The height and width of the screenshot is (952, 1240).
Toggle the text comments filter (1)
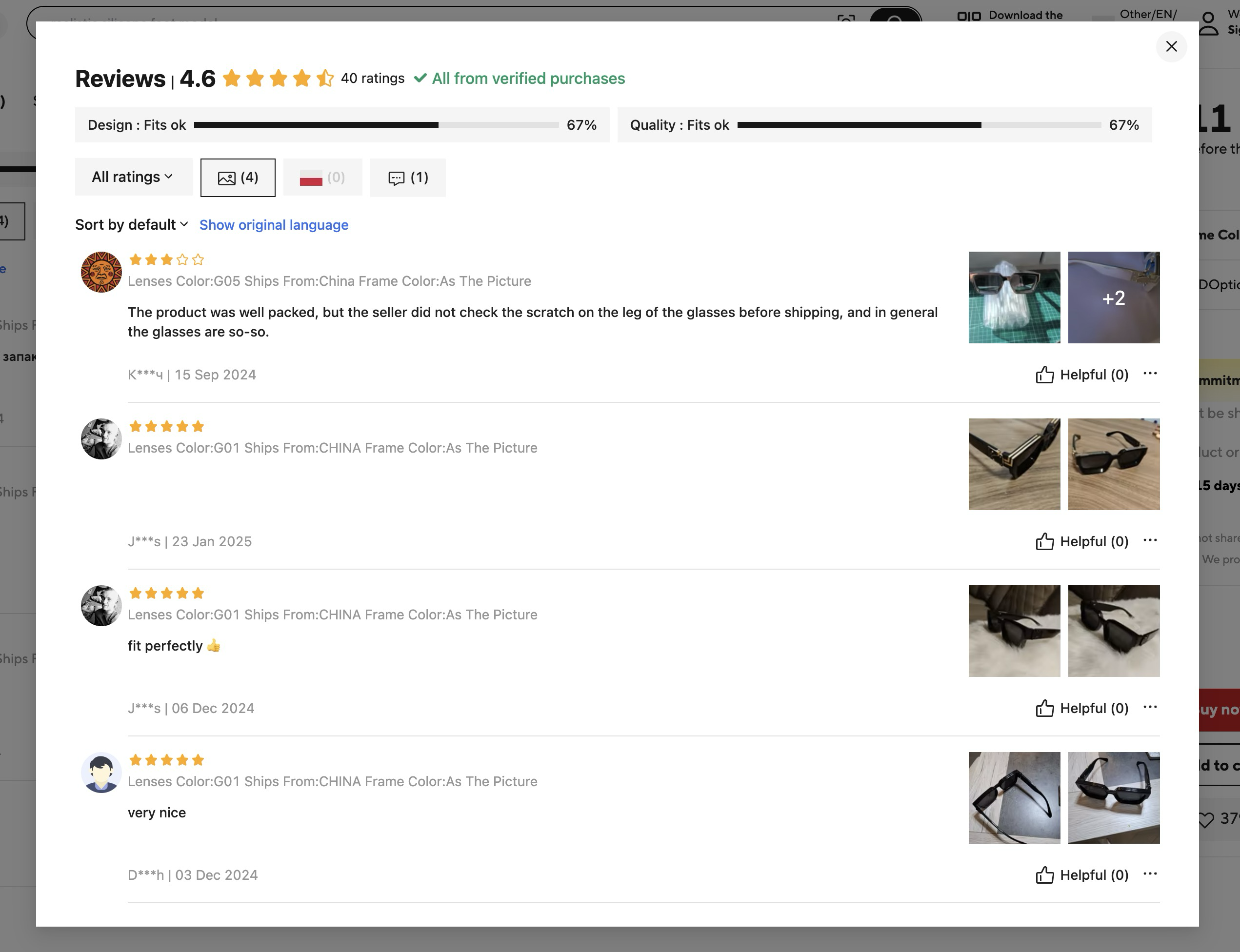[x=408, y=178]
